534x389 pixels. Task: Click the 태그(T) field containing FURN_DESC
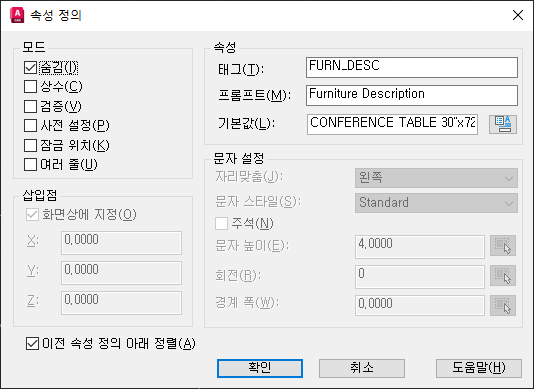tap(412, 67)
